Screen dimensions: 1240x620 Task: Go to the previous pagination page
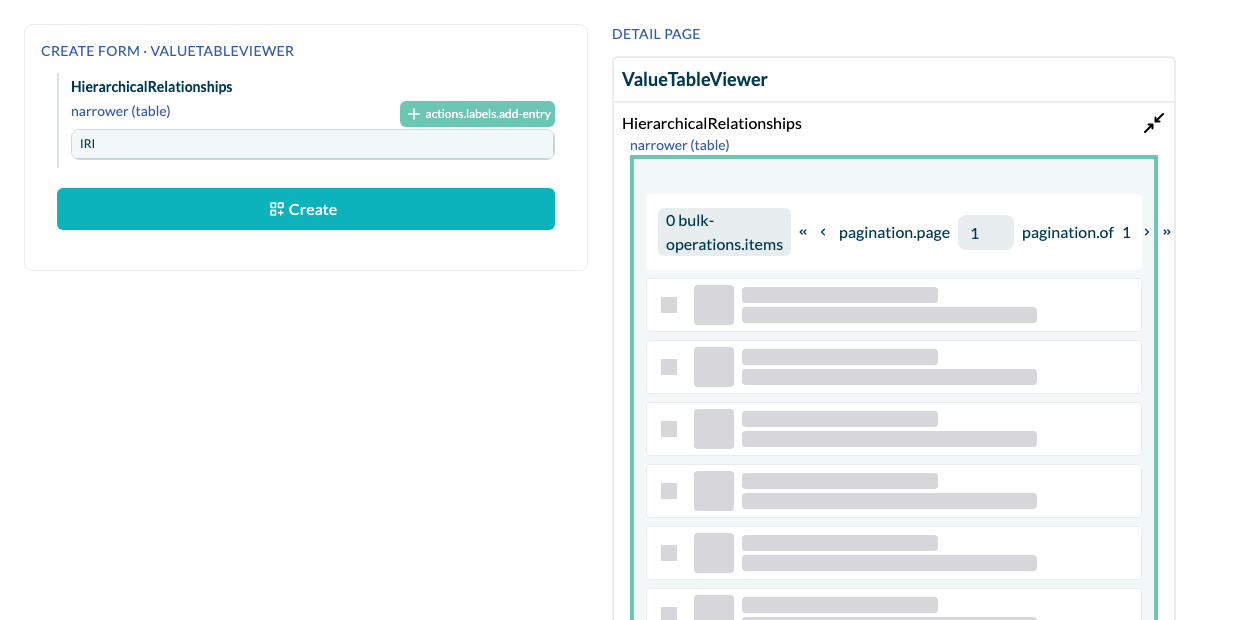pos(823,232)
